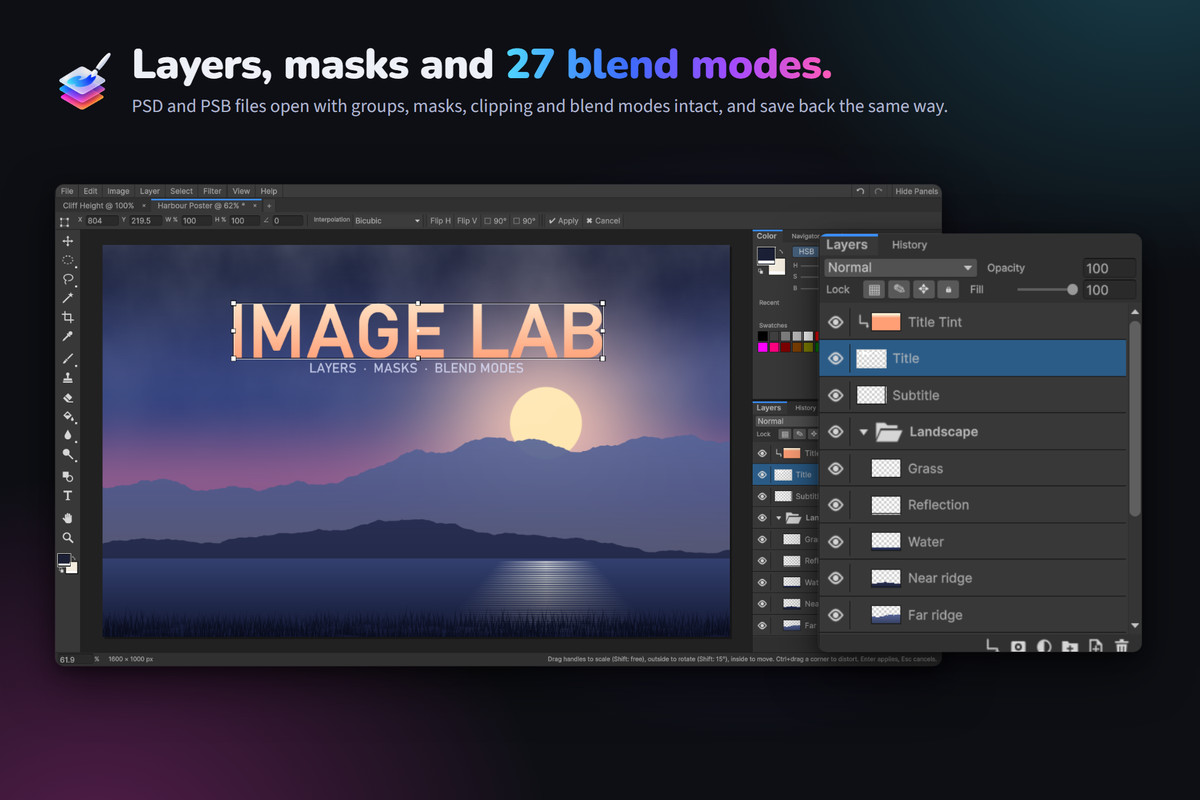The width and height of the screenshot is (1200, 800).
Task: Select the Blur droplet tool
Action: point(68,436)
